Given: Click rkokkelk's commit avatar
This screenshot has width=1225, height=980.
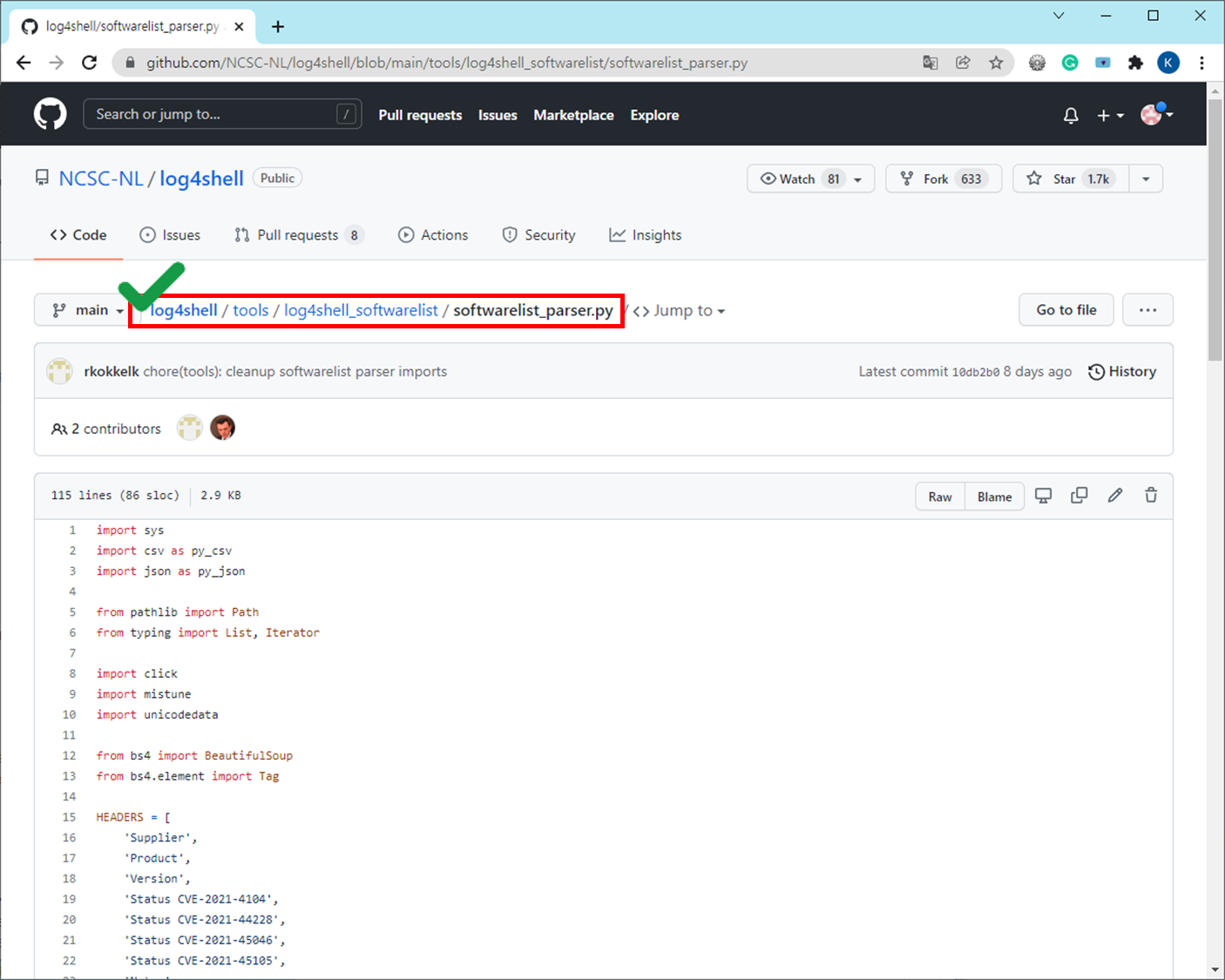Looking at the screenshot, I should click(59, 371).
